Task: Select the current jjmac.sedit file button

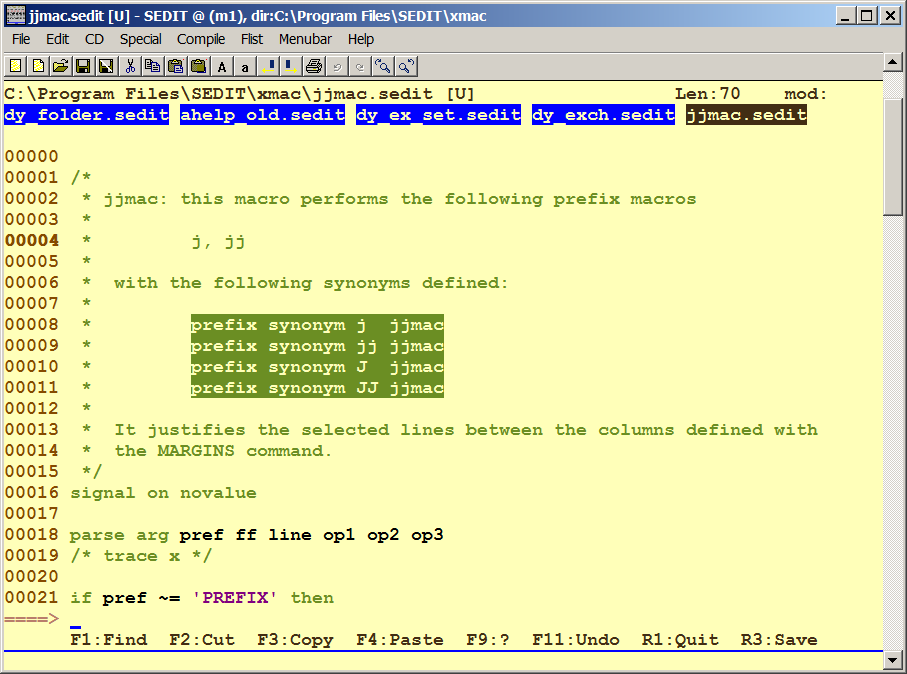Action: [746, 115]
